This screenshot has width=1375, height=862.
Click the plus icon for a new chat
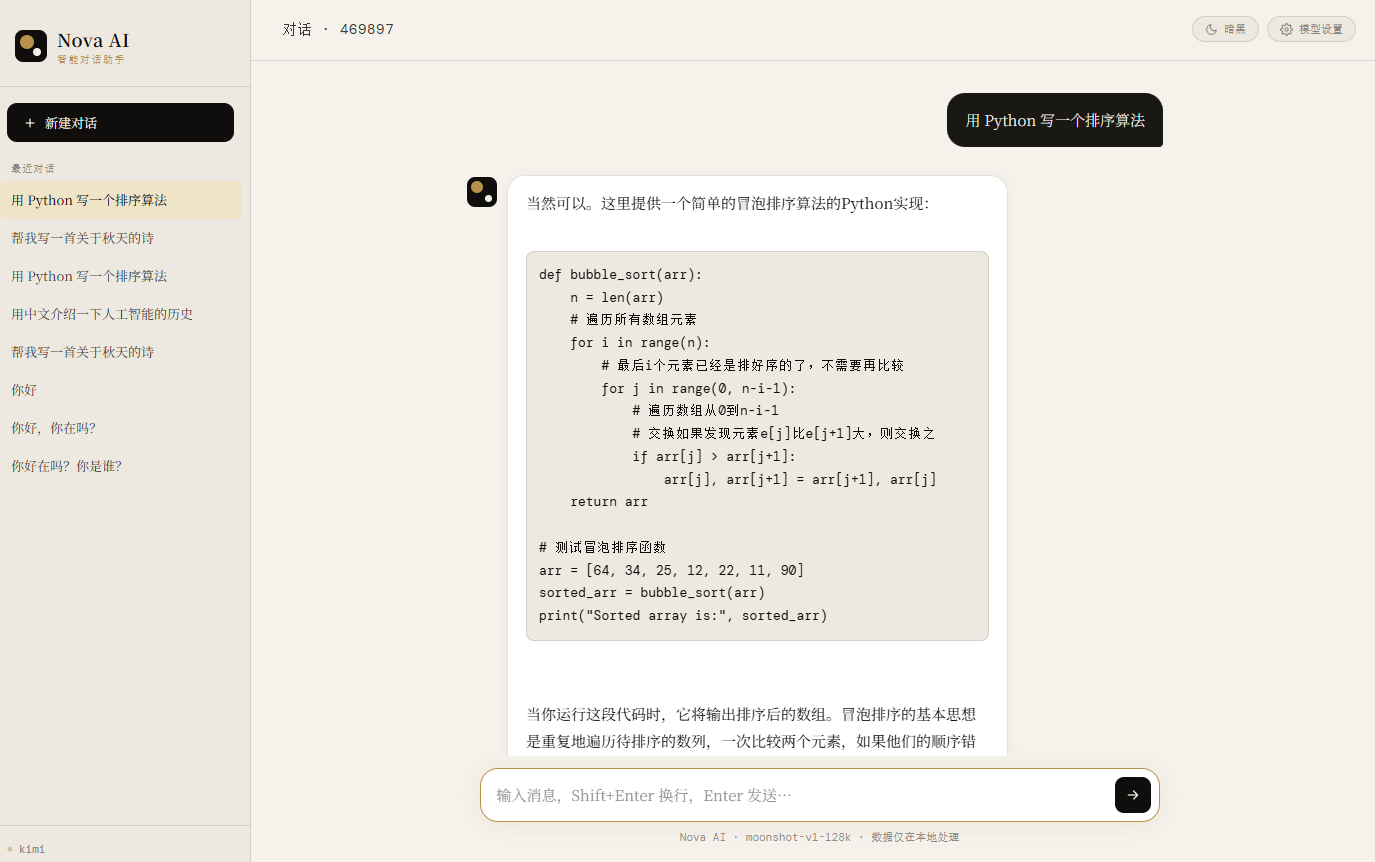point(28,122)
